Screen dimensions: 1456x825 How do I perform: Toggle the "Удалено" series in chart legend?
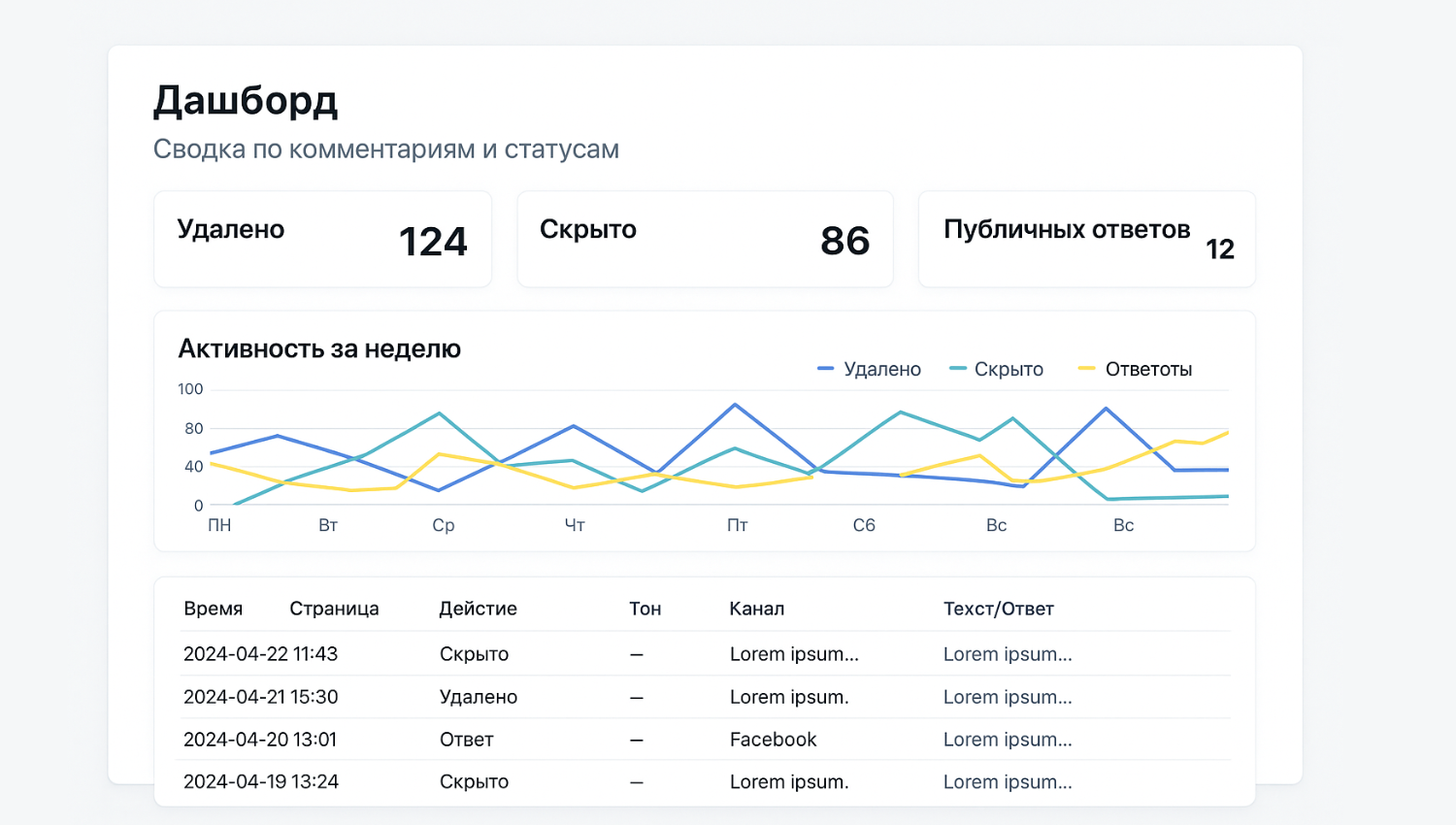(x=870, y=369)
